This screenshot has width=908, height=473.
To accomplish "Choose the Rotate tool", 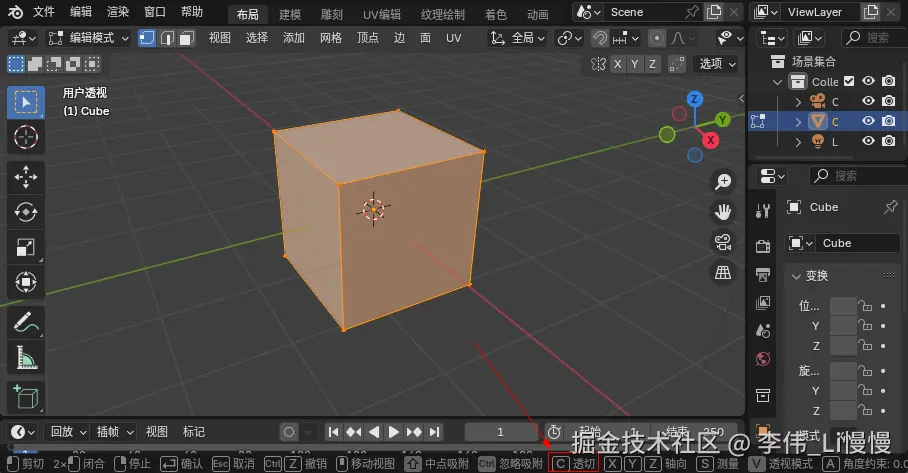I will [25, 212].
